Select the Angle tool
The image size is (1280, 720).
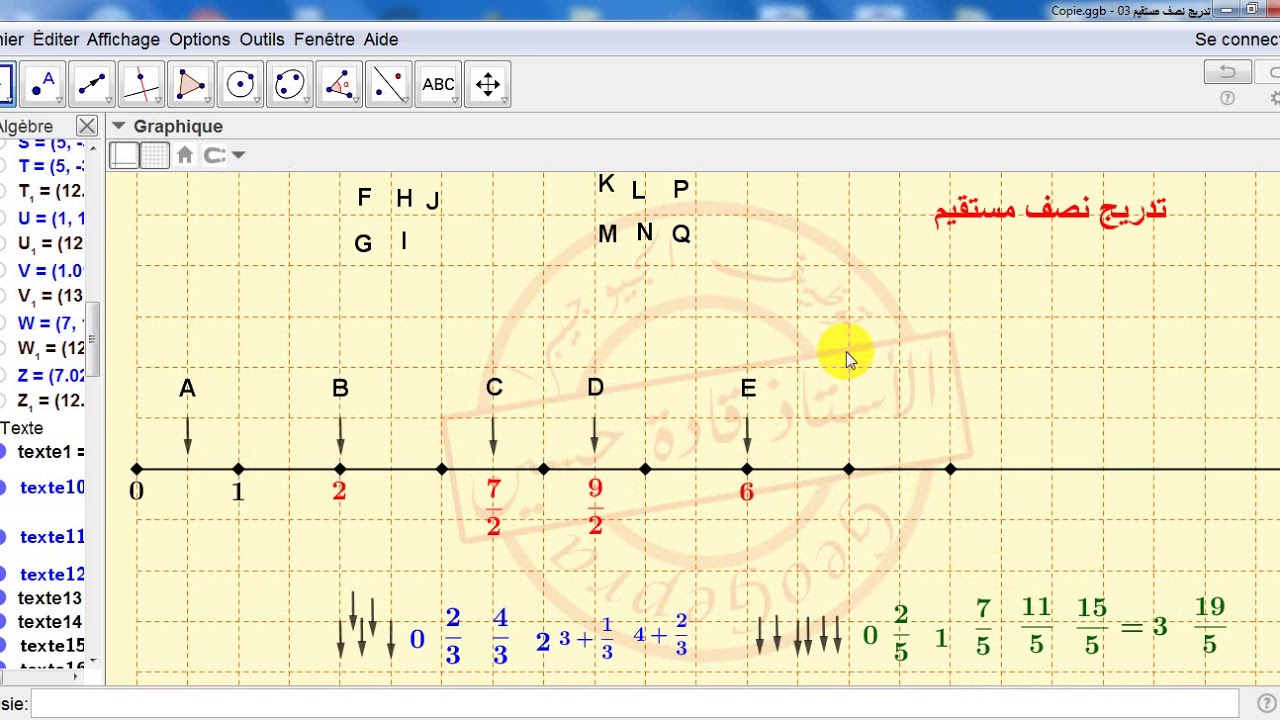tap(339, 84)
